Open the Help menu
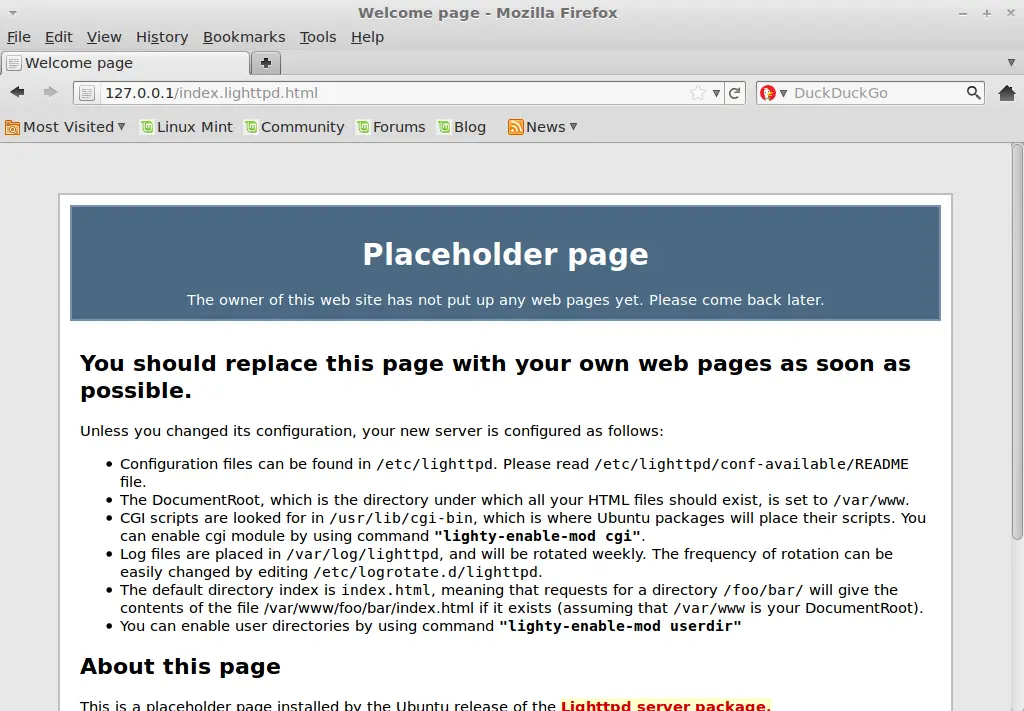Screen dimensions: 1024x711 click(367, 37)
